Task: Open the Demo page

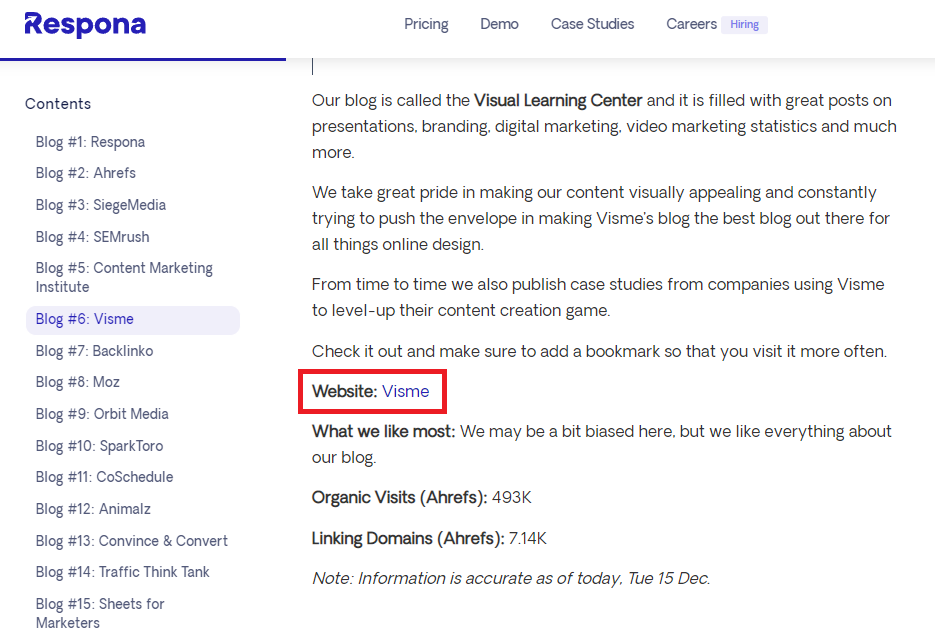Action: point(499,24)
